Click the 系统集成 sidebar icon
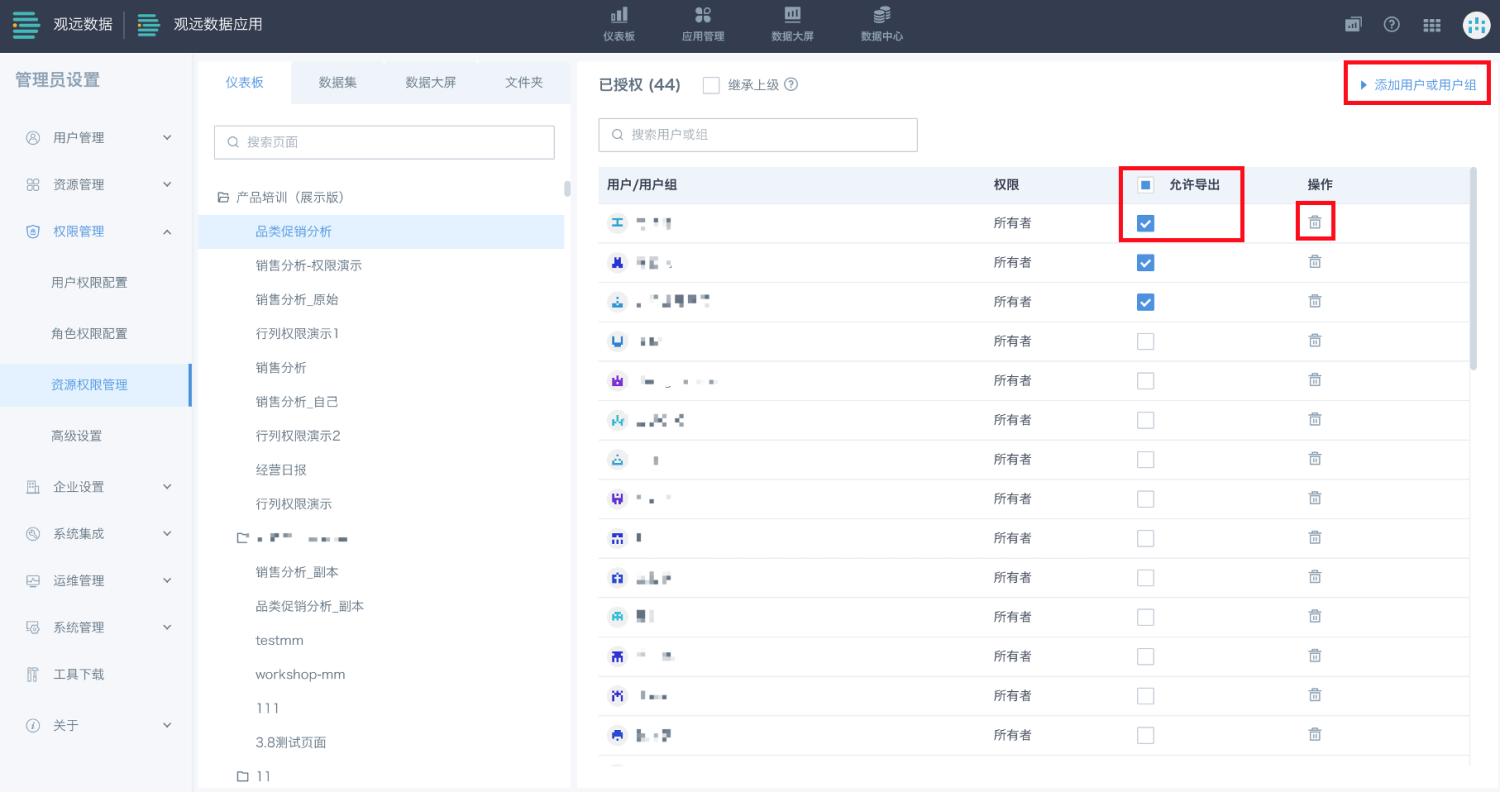 point(33,534)
